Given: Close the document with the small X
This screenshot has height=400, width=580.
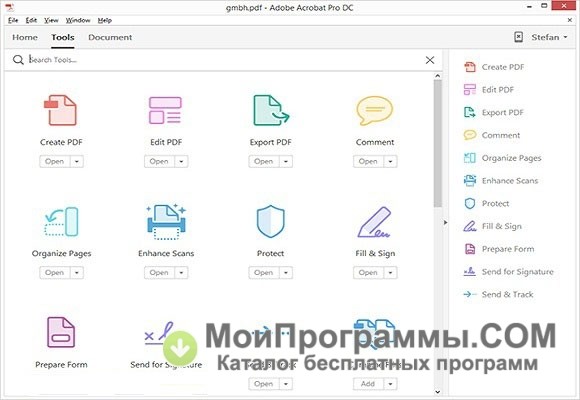Looking at the screenshot, I should pyautogui.click(x=570, y=20).
